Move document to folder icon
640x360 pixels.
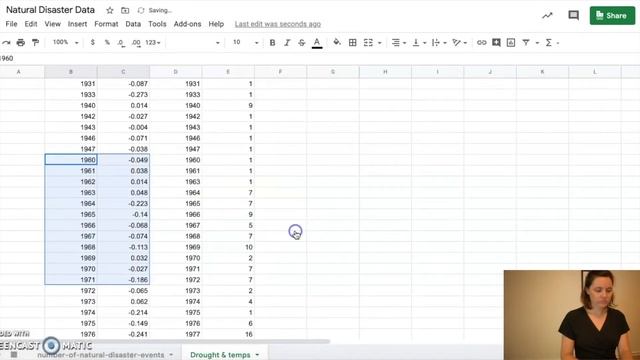click(125, 10)
